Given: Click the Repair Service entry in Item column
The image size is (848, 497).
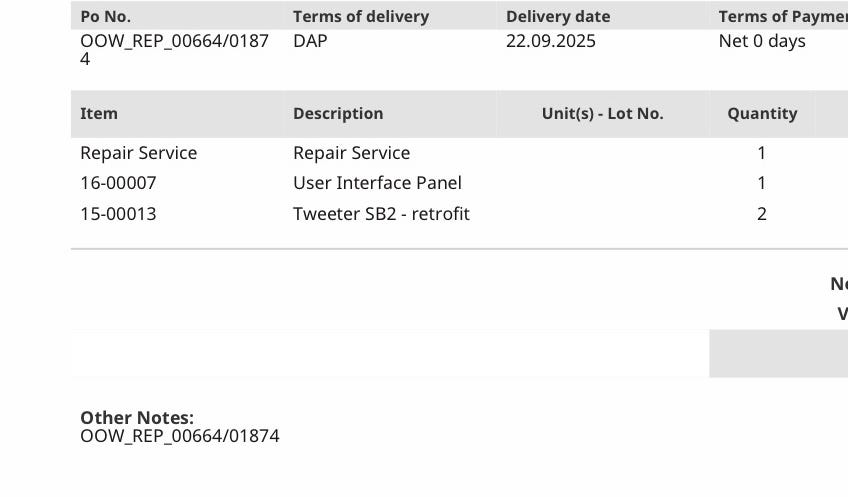Looking at the screenshot, I should pos(139,153).
